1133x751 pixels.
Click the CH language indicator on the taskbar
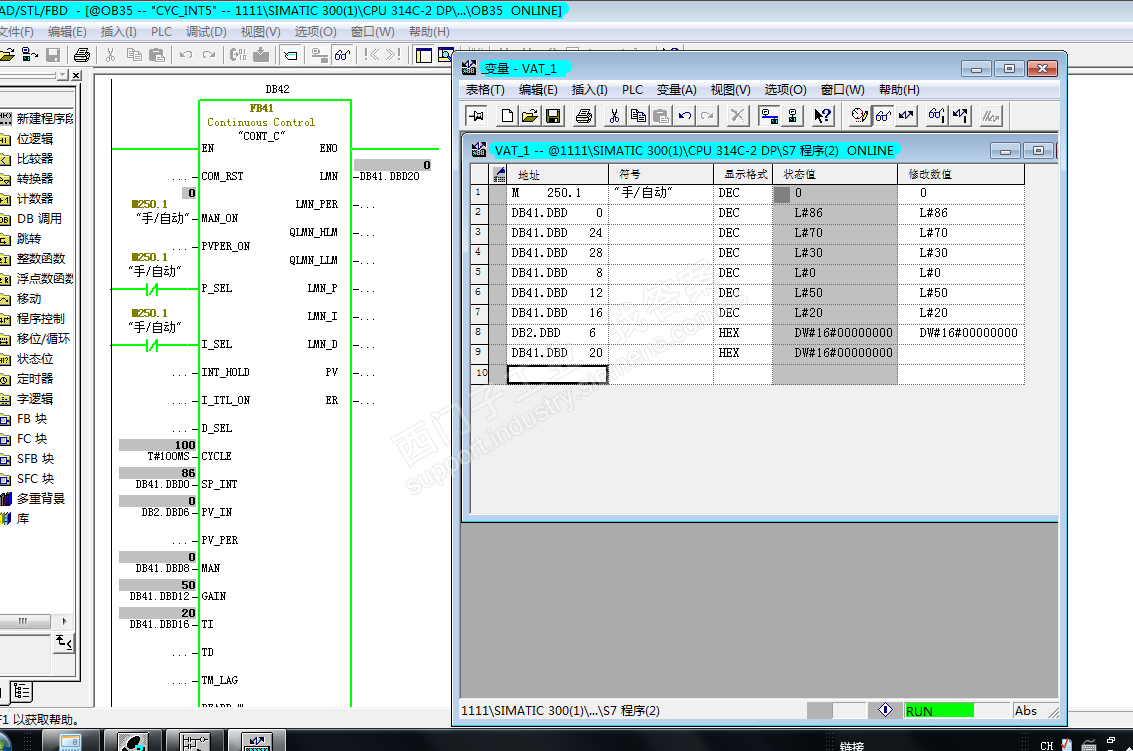(x=1046, y=745)
